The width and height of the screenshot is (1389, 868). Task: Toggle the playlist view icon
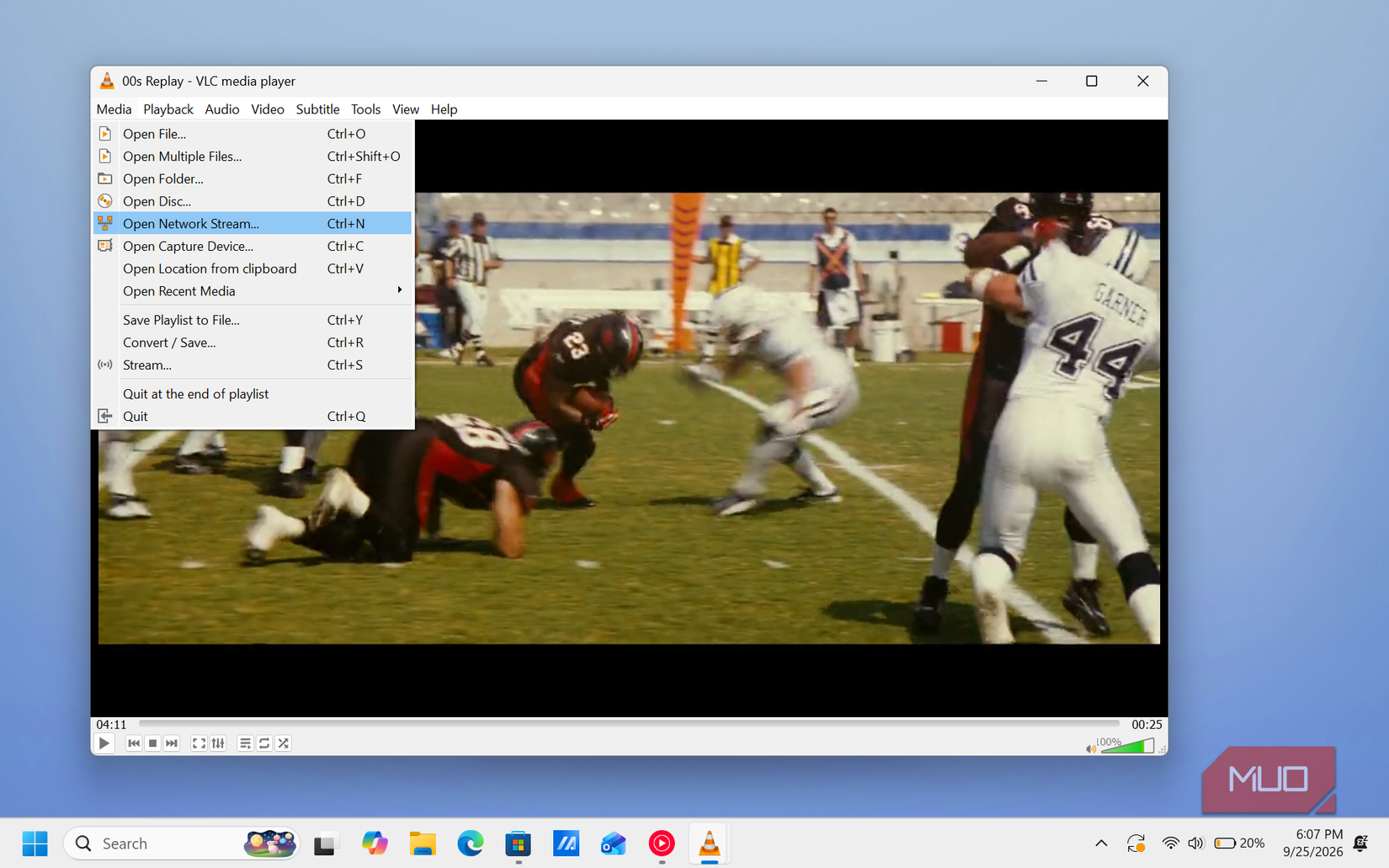[245, 743]
